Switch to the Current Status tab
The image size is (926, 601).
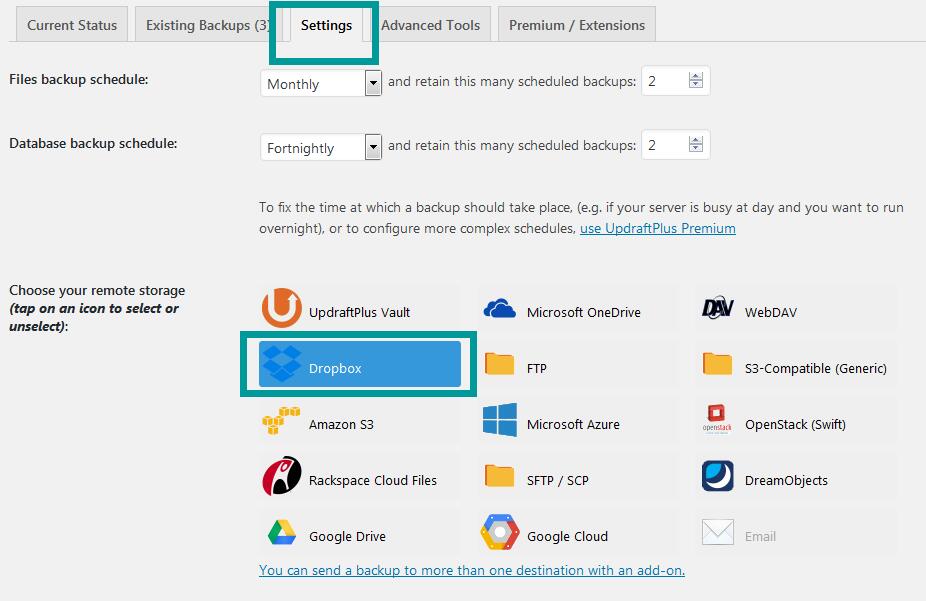pos(72,25)
